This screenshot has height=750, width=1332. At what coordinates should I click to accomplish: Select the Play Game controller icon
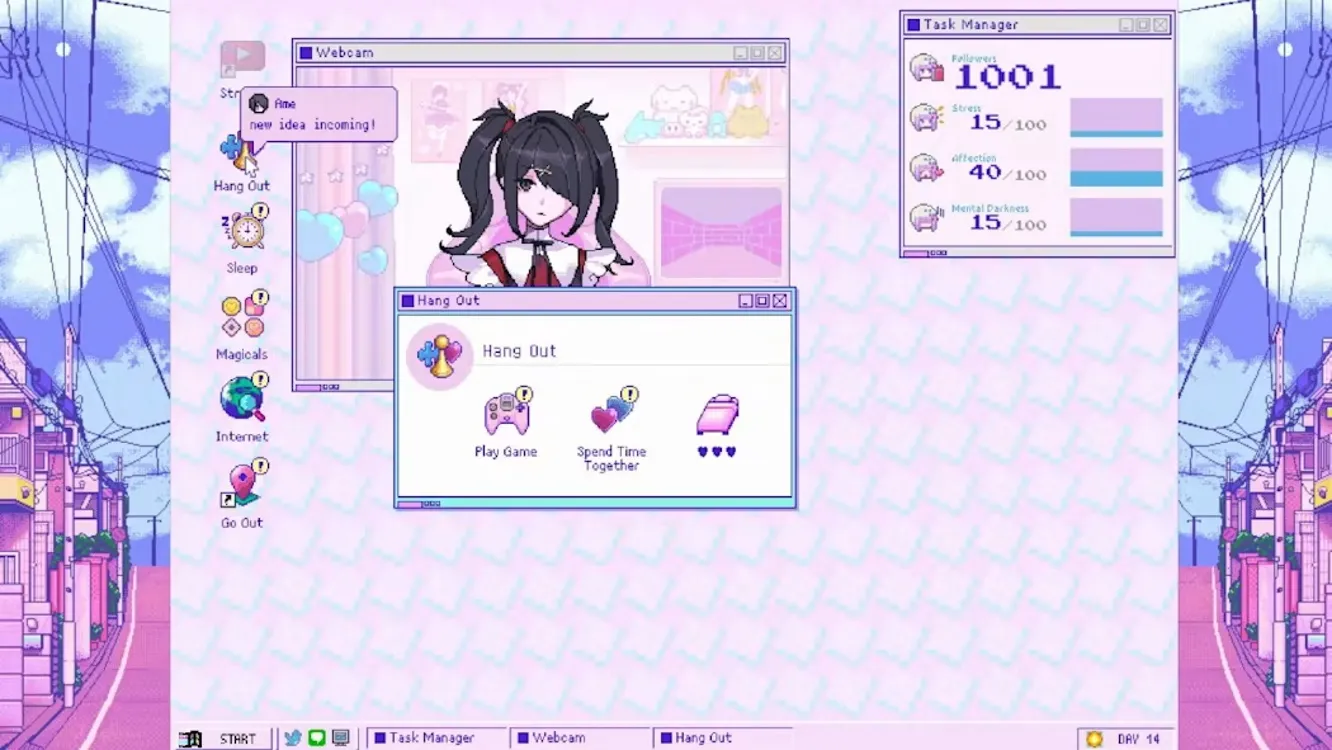pyautogui.click(x=506, y=415)
